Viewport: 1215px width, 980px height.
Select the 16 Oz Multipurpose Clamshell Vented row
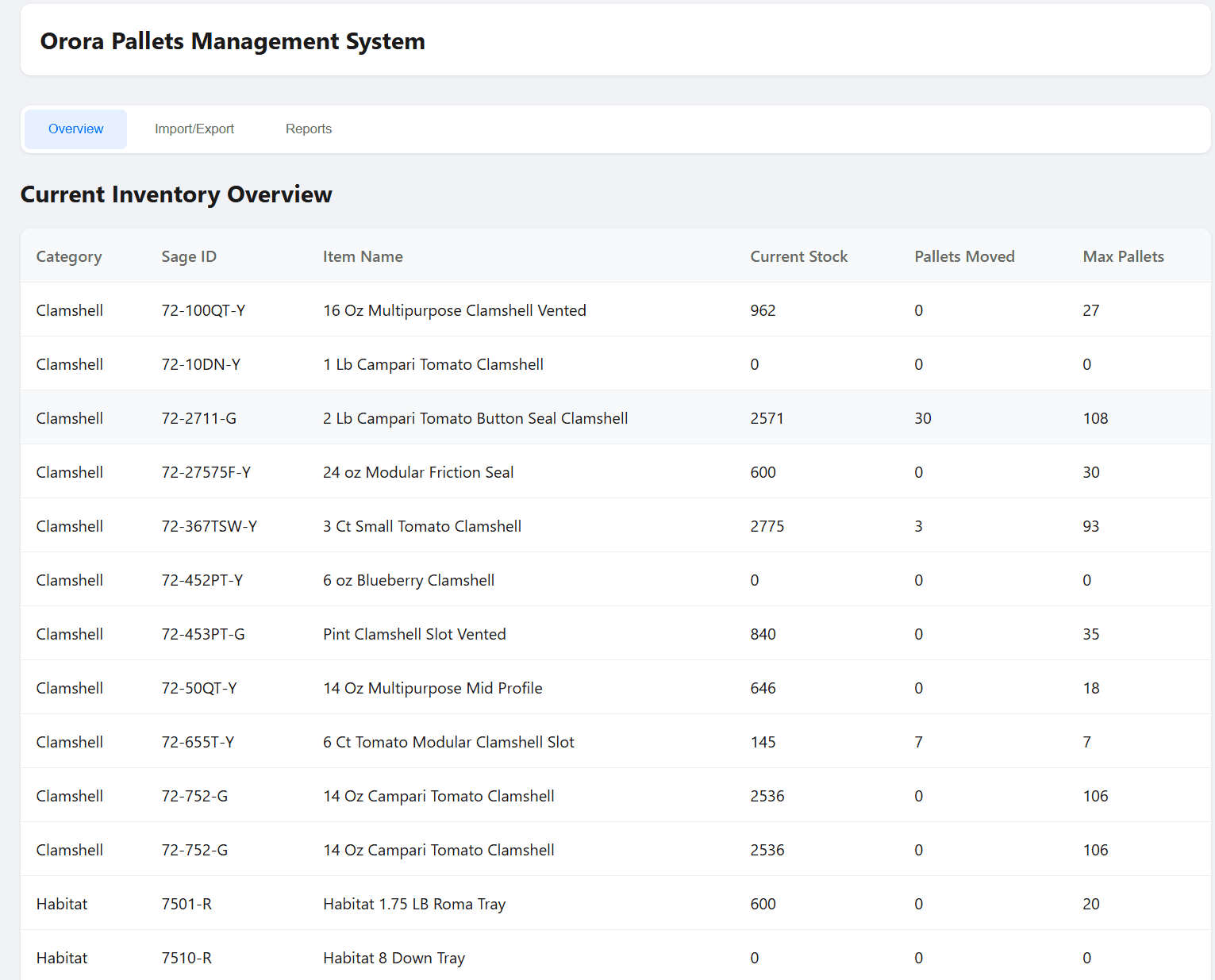point(454,310)
